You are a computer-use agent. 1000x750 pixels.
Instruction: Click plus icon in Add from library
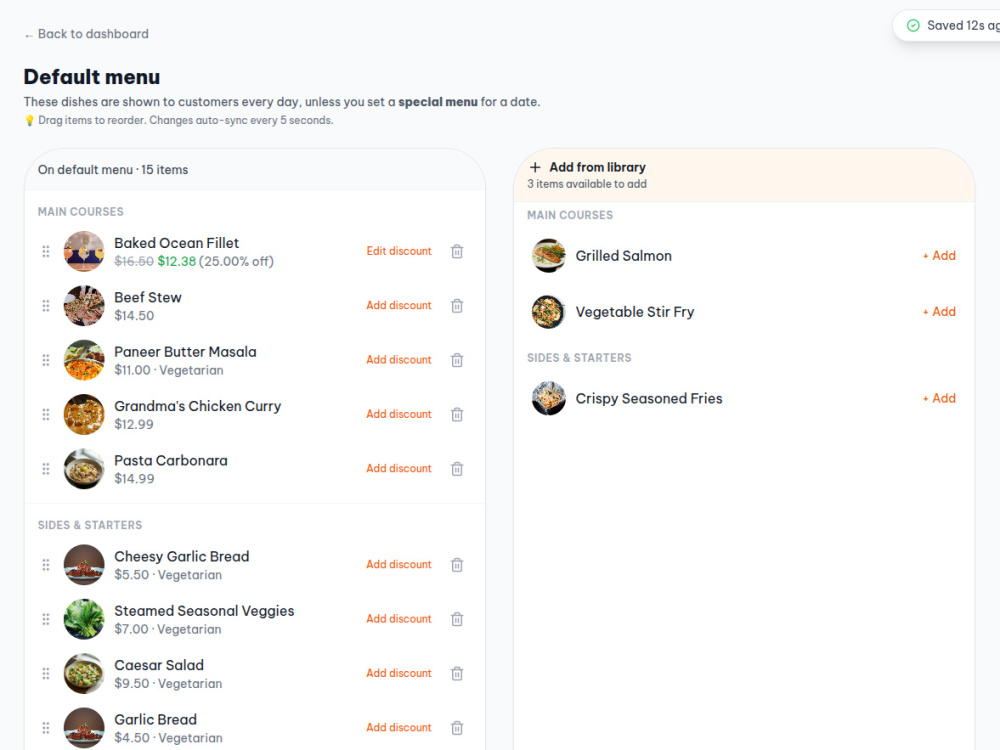coord(535,167)
